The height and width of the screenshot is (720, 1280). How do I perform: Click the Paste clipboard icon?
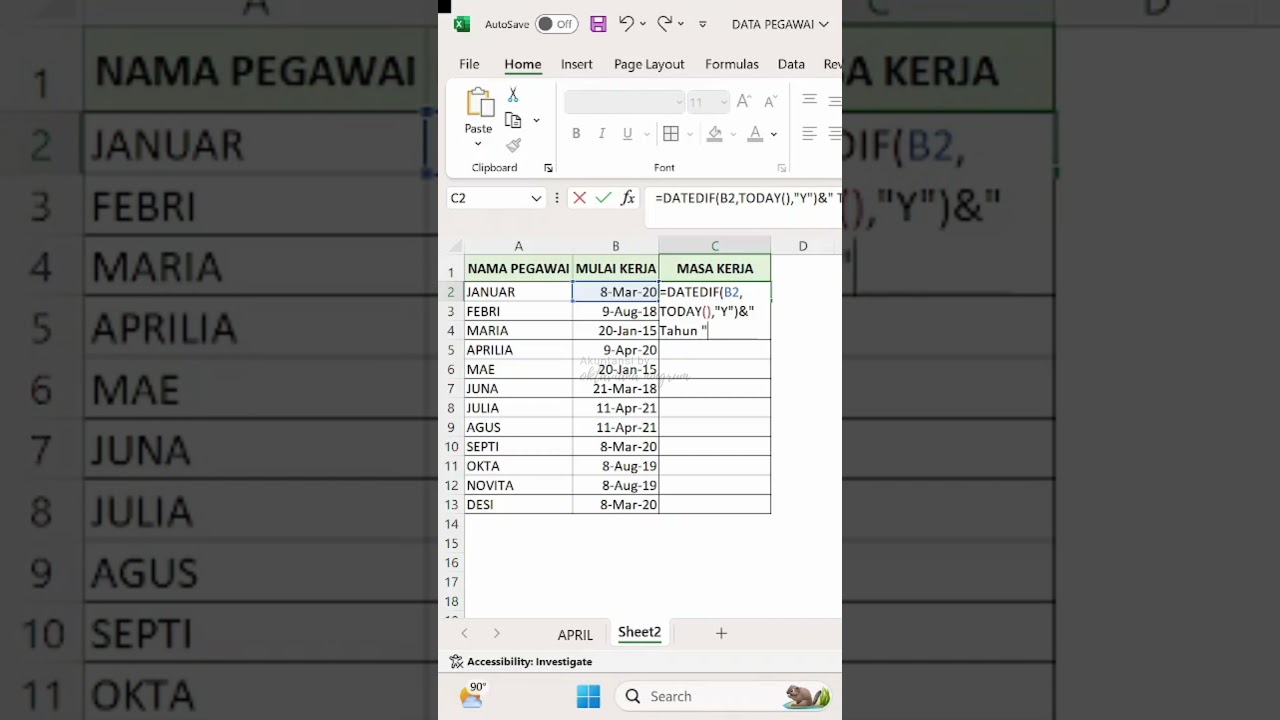479,103
